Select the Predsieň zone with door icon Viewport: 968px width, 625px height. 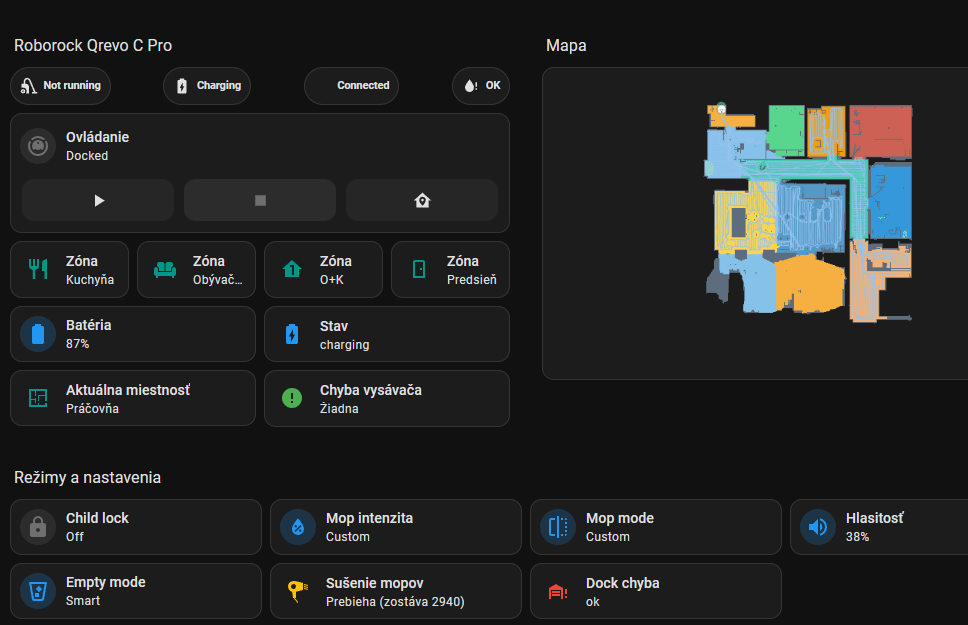point(450,270)
